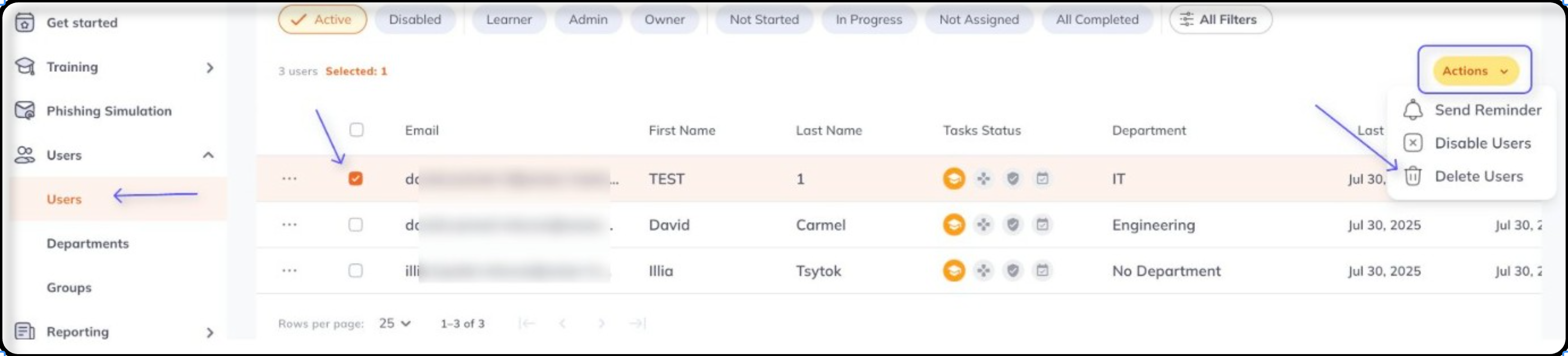Open the three-dot menu for David Carmel
The height and width of the screenshot is (356, 1568).
tap(289, 224)
